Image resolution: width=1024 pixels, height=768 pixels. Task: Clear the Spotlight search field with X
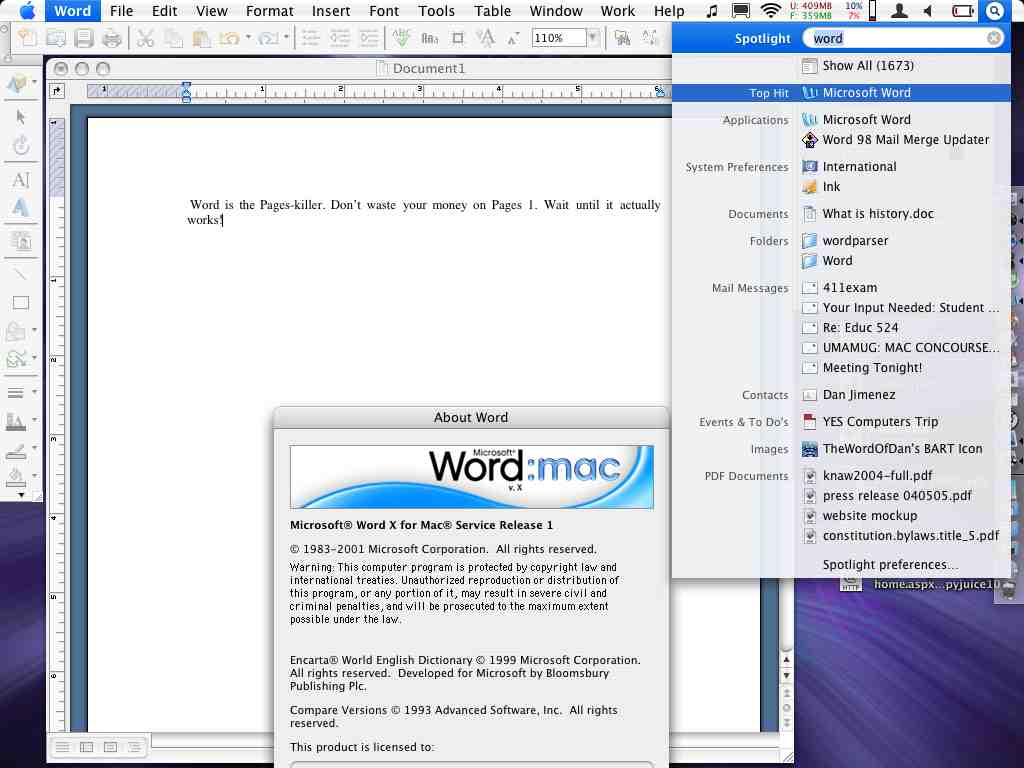(x=994, y=39)
